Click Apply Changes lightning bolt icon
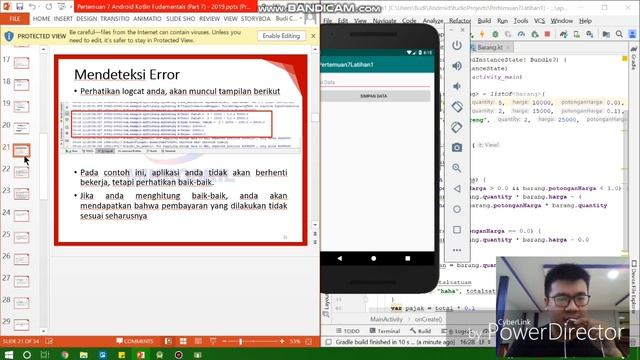 [x=482, y=35]
